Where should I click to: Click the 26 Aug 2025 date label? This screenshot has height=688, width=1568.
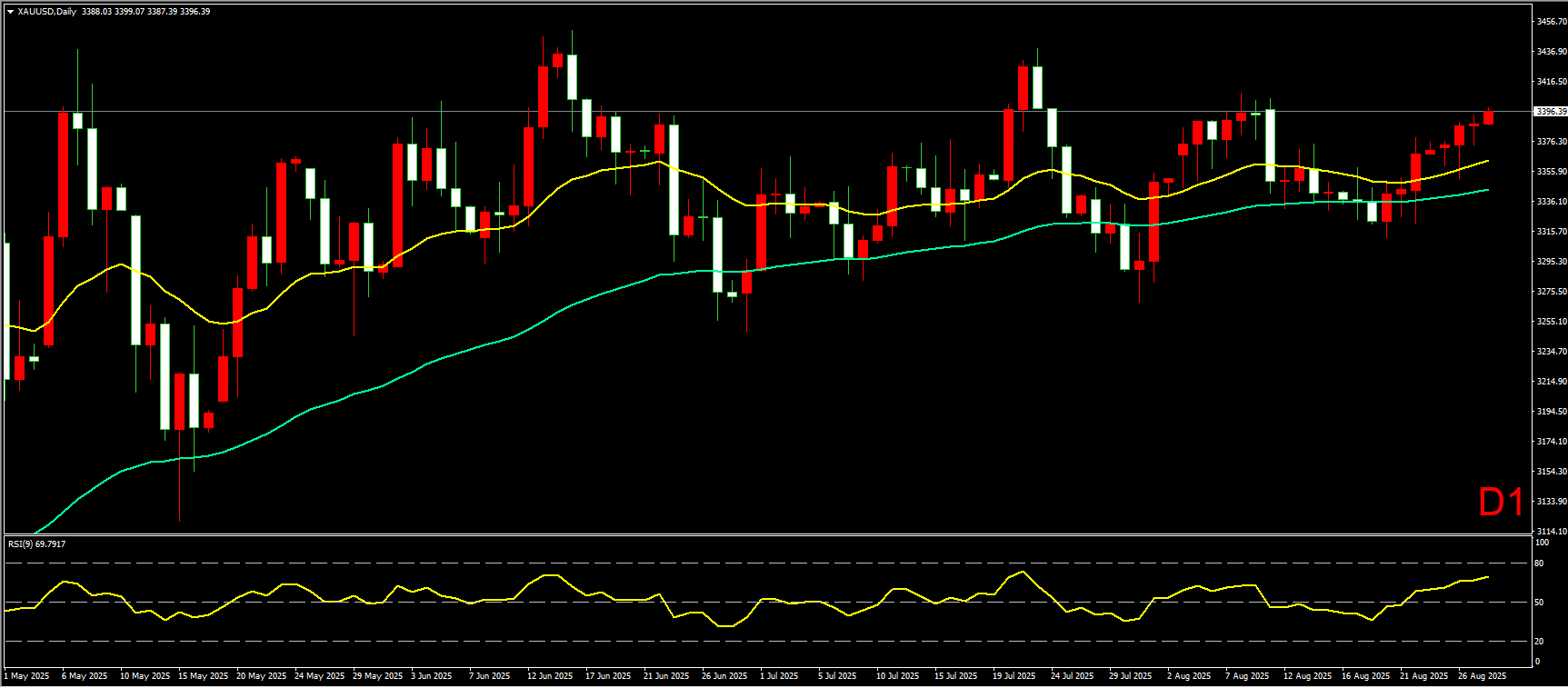tap(1482, 676)
